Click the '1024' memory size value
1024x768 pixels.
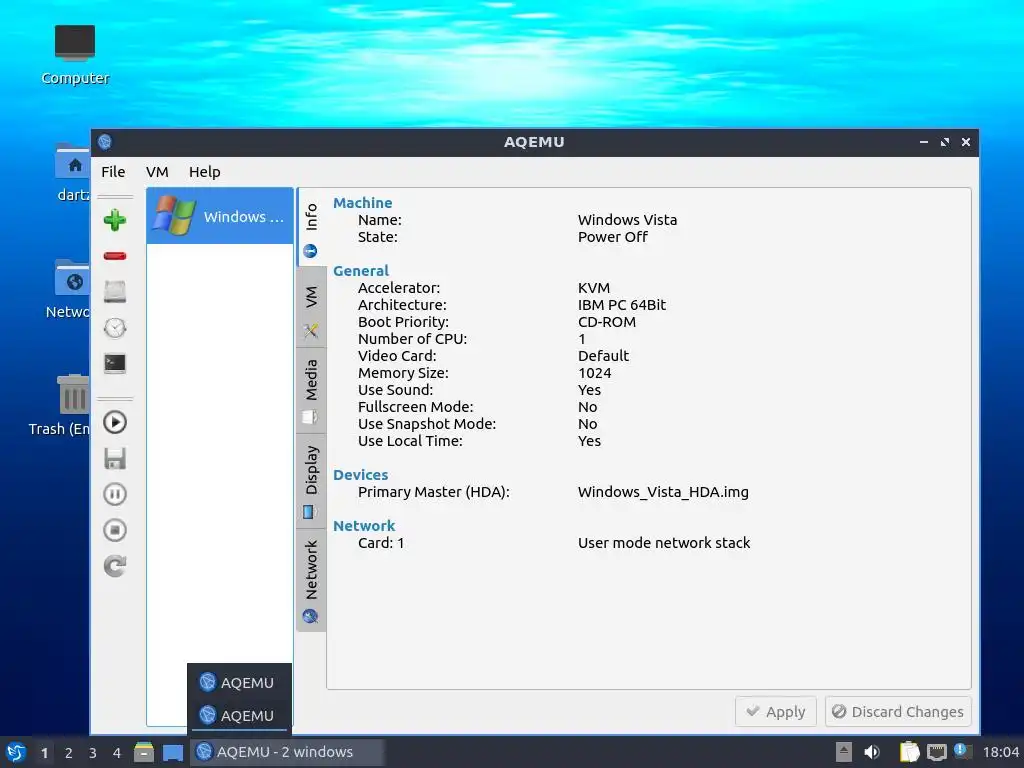tap(594, 373)
